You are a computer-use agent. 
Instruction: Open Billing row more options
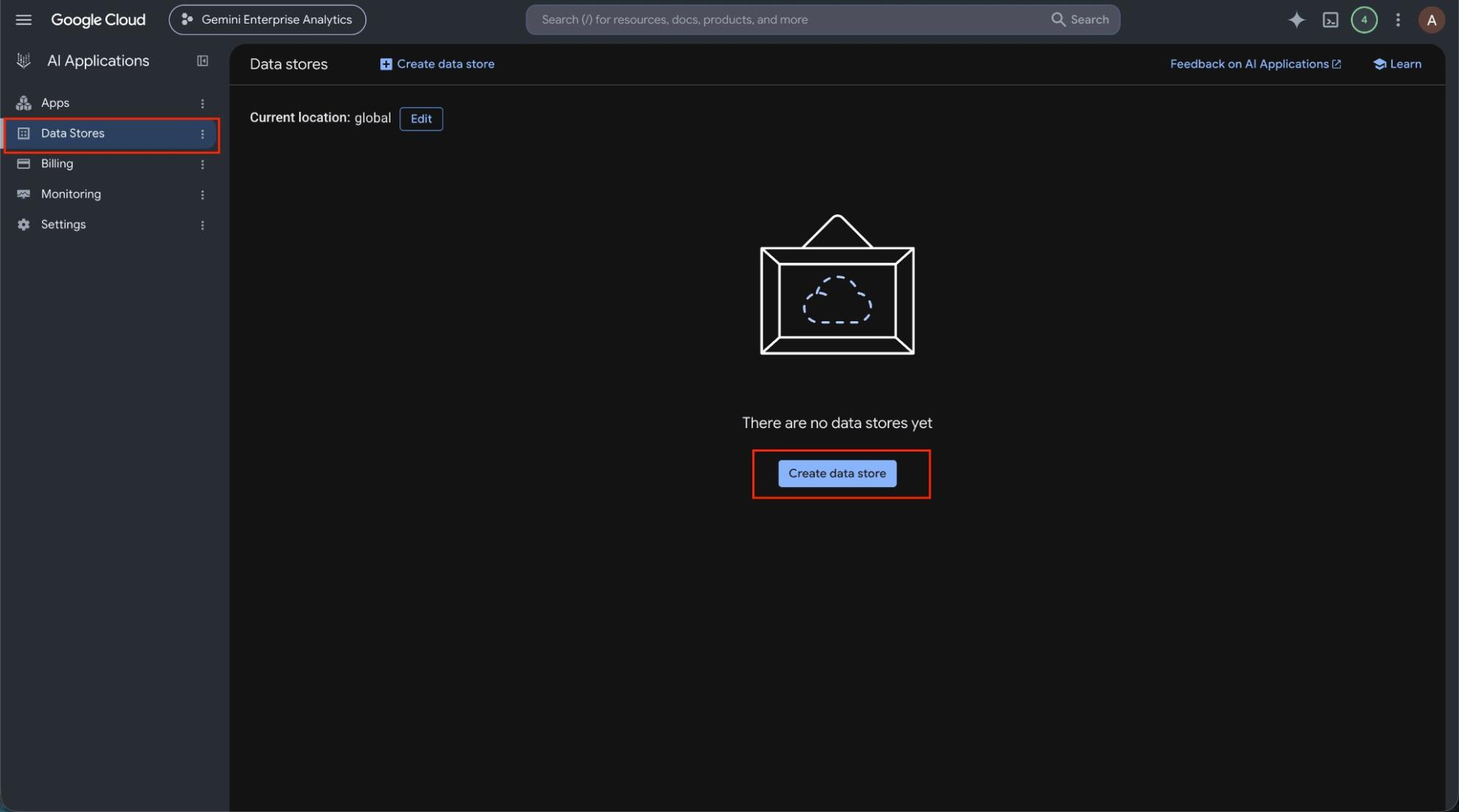click(202, 164)
